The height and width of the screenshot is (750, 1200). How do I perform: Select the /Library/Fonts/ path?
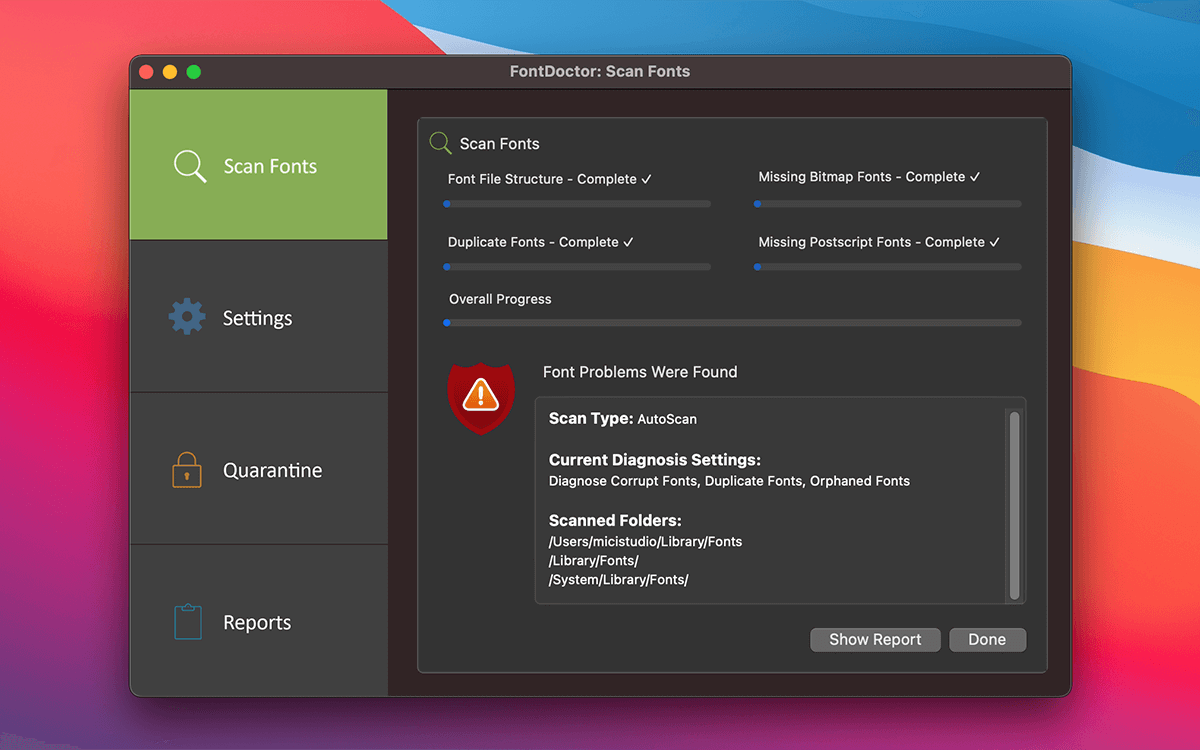[594, 560]
